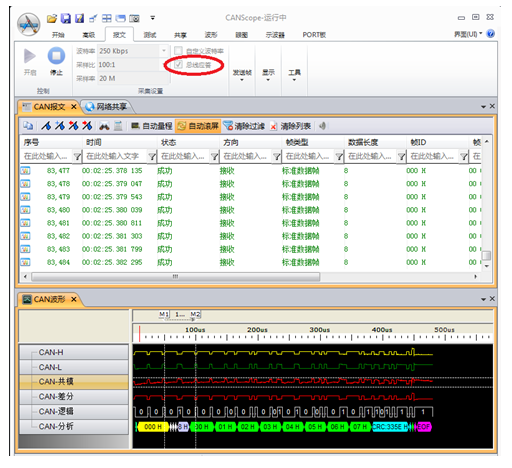
Task: Click the blue help question mark icon
Action: coord(490,34)
